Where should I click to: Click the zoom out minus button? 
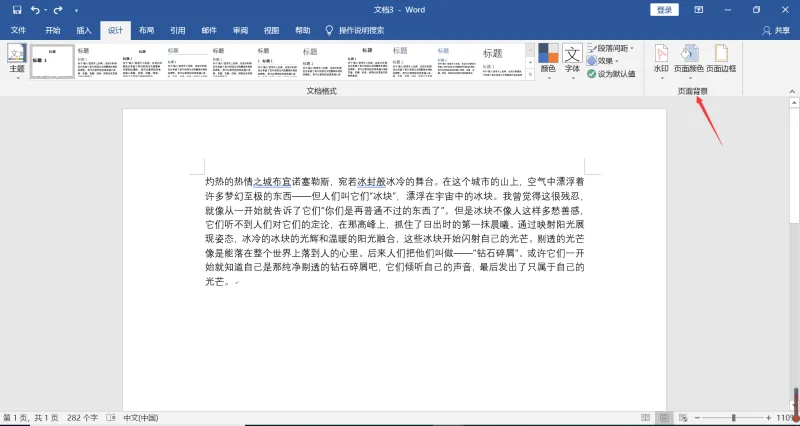[697, 418]
